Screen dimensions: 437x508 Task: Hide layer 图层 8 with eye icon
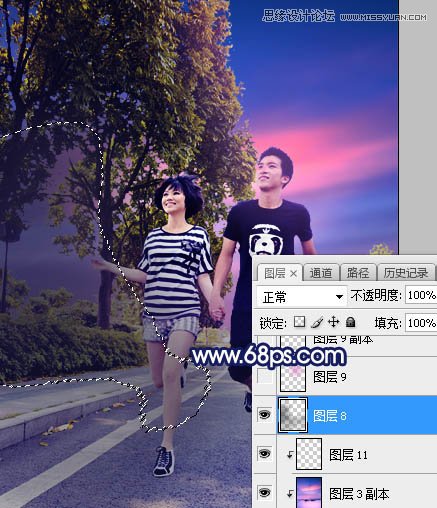coord(264,414)
